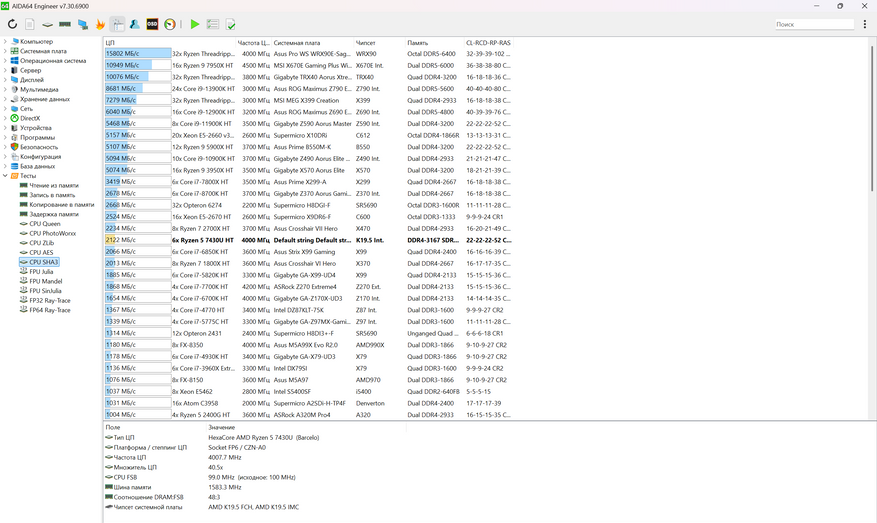Select the 16x Atom C3958 row
The image size is (877, 523).
[308, 403]
